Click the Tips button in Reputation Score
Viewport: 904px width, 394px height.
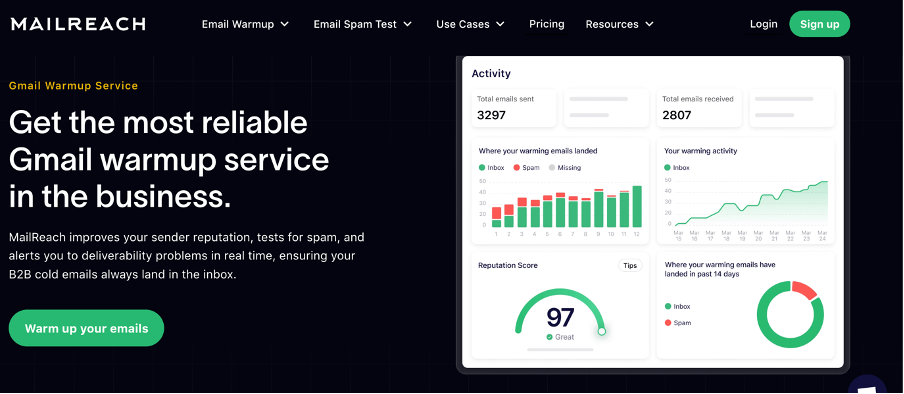630,265
